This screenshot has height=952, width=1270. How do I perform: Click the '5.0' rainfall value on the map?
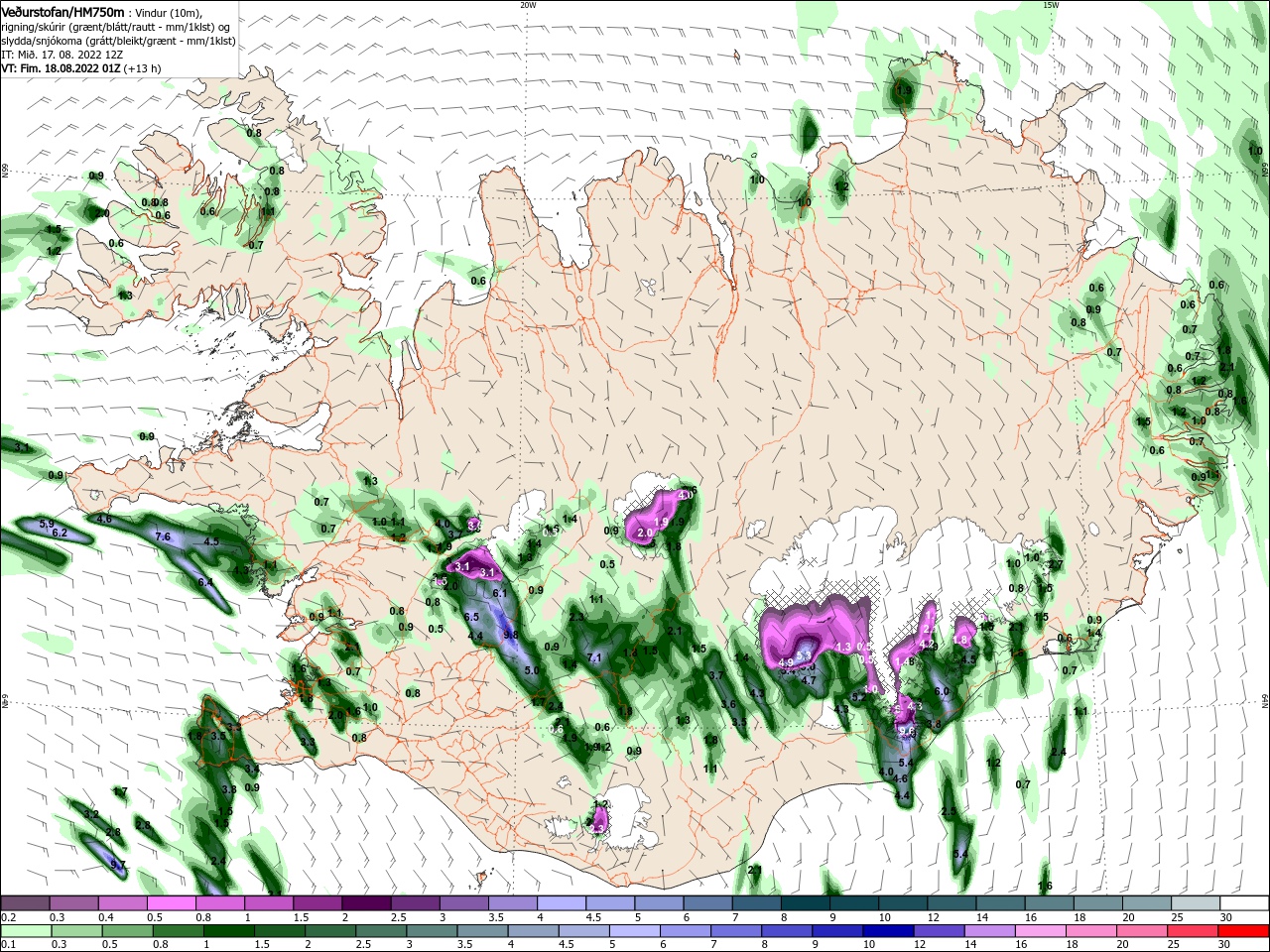click(x=531, y=670)
